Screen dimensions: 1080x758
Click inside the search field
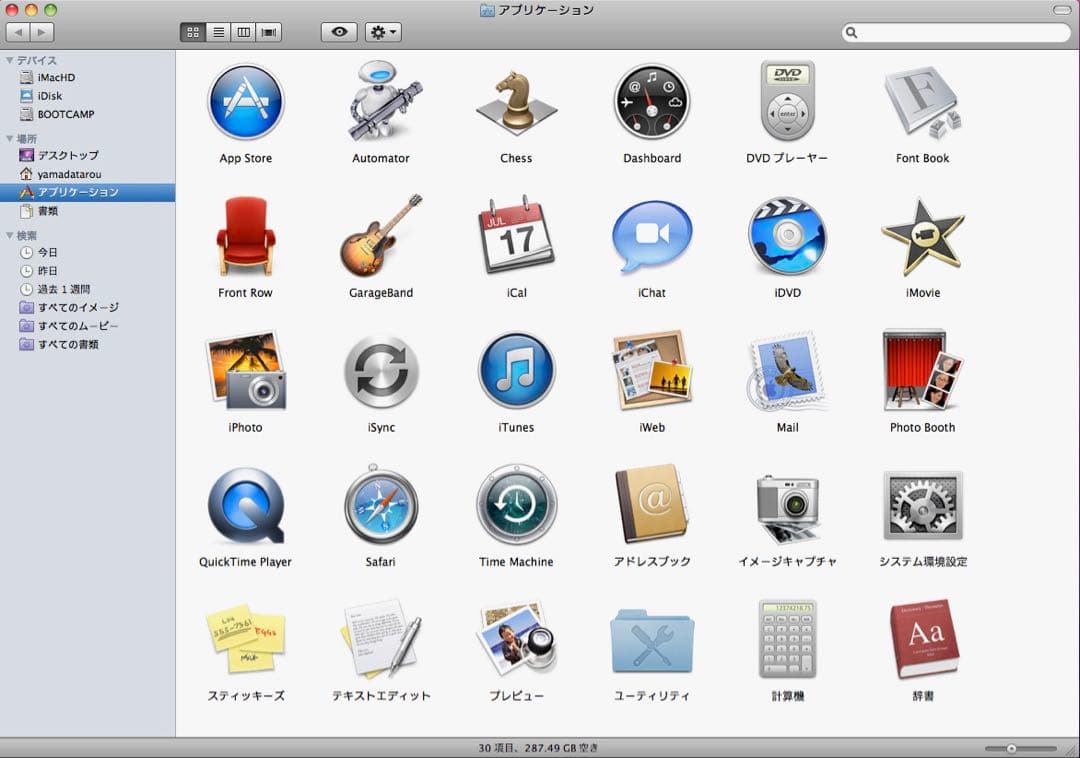click(955, 32)
